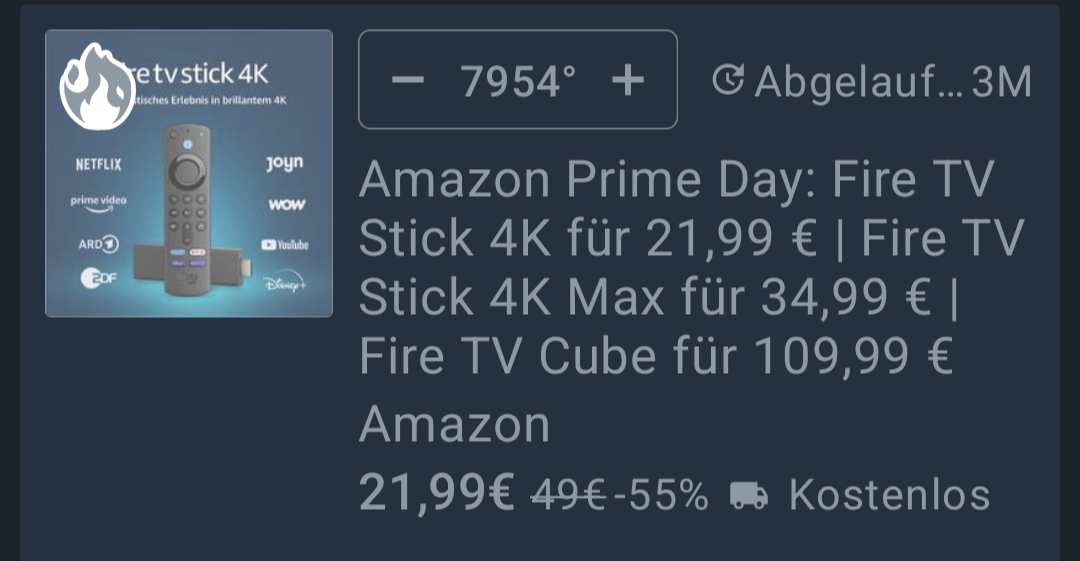Viewport: 1080px width, 561px height.
Task: Click the Disney+ logo in the thumbnail
Action: tap(284, 283)
